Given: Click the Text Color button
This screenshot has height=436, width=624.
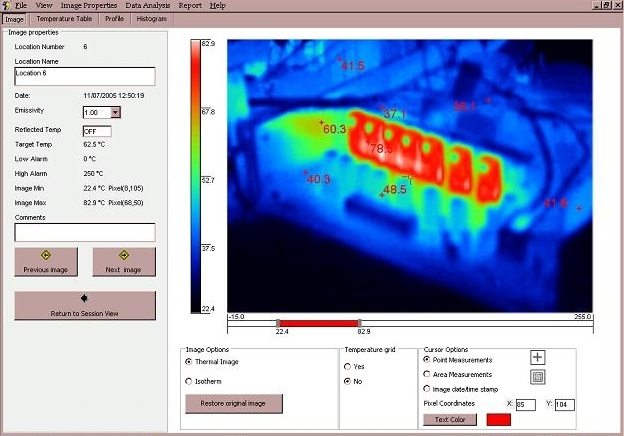Looking at the screenshot, I should click(450, 419).
